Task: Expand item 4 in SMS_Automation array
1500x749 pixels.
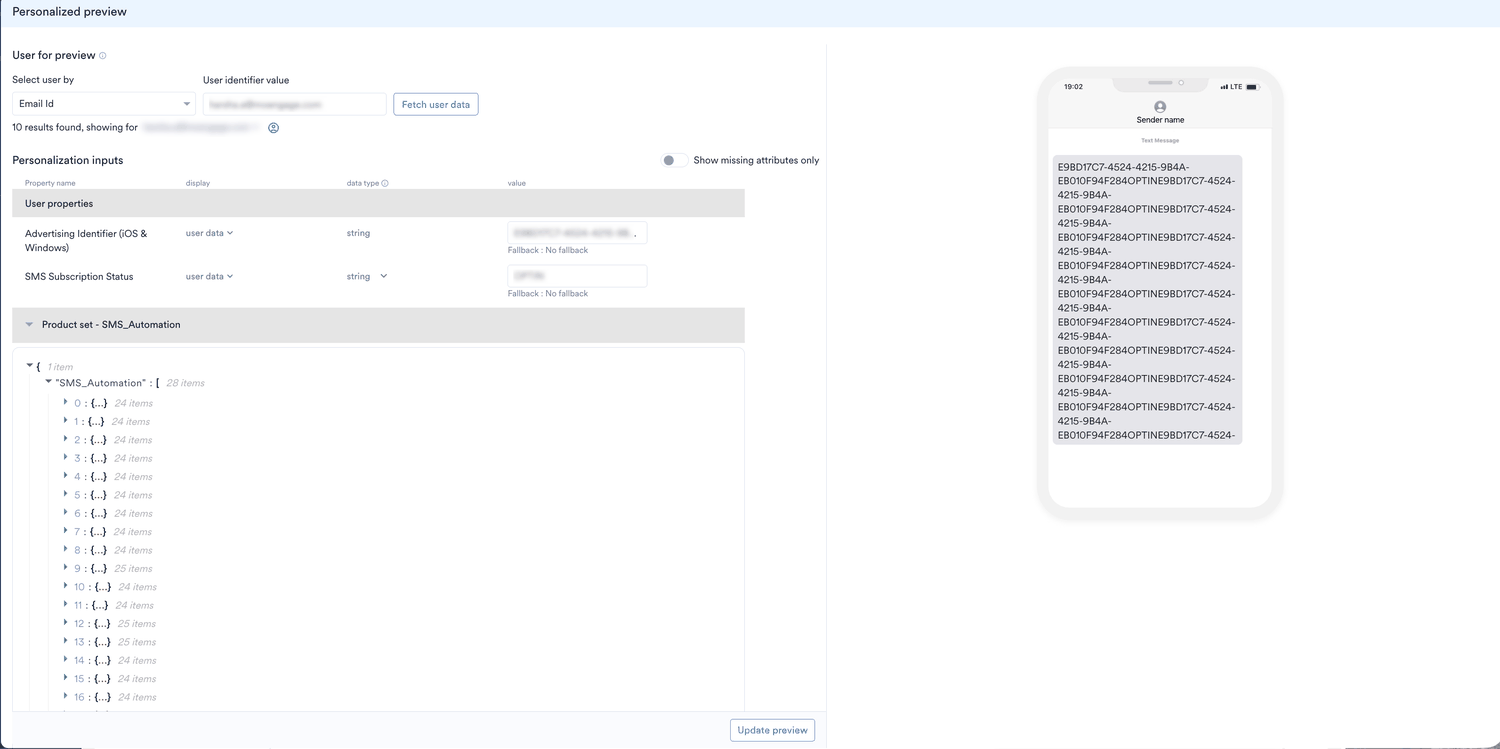Action: [x=66, y=476]
